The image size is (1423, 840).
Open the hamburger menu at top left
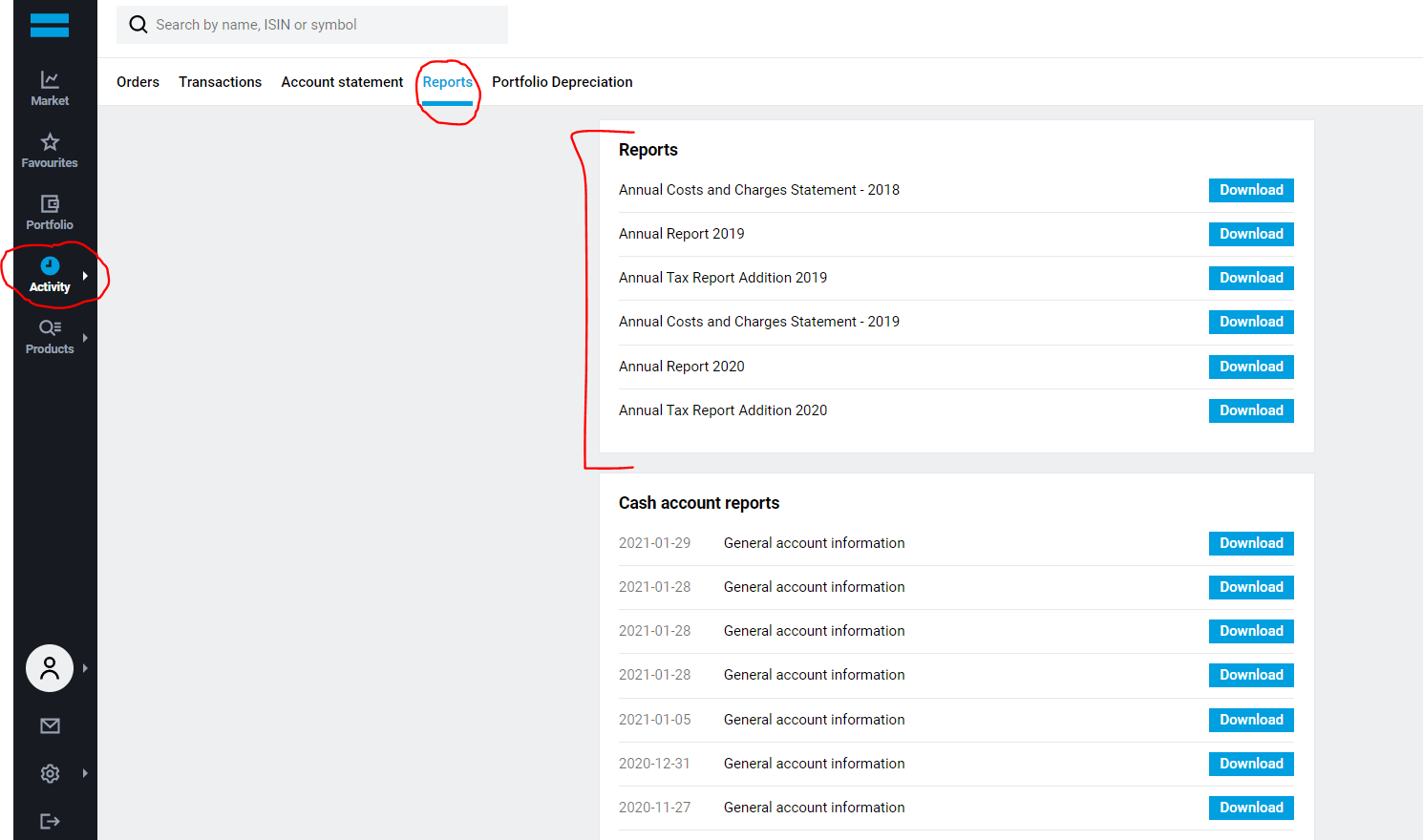50,25
